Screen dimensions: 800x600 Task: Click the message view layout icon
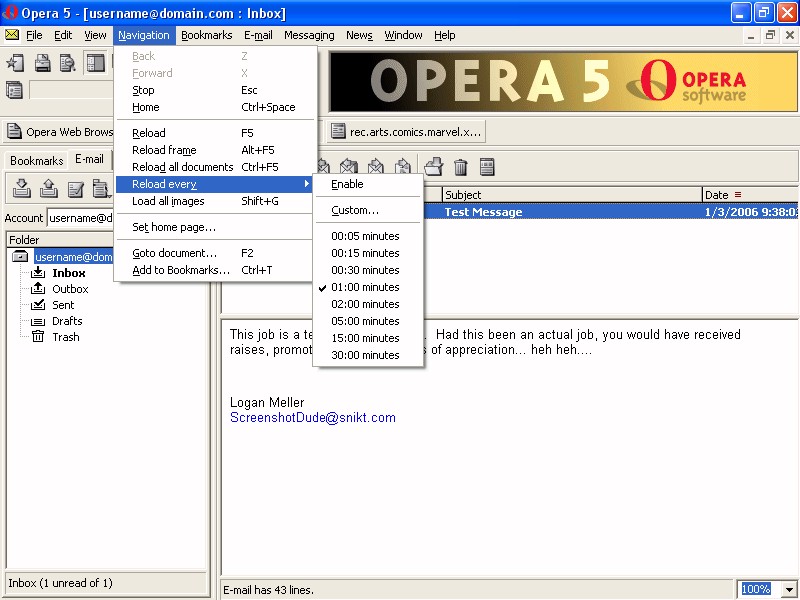[x=487, y=166]
